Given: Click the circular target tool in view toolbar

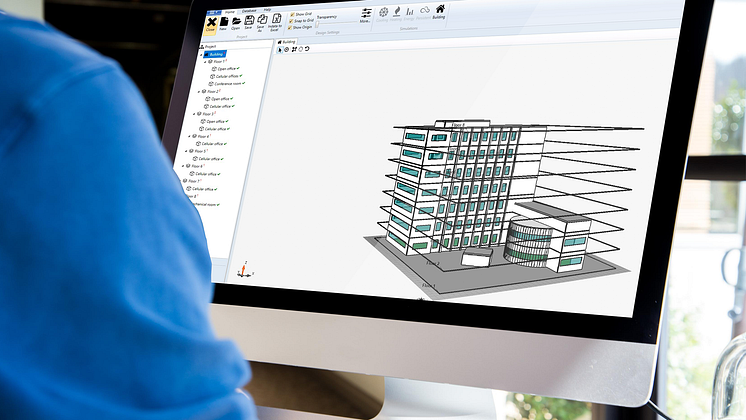Looking at the screenshot, I should 286,49.
